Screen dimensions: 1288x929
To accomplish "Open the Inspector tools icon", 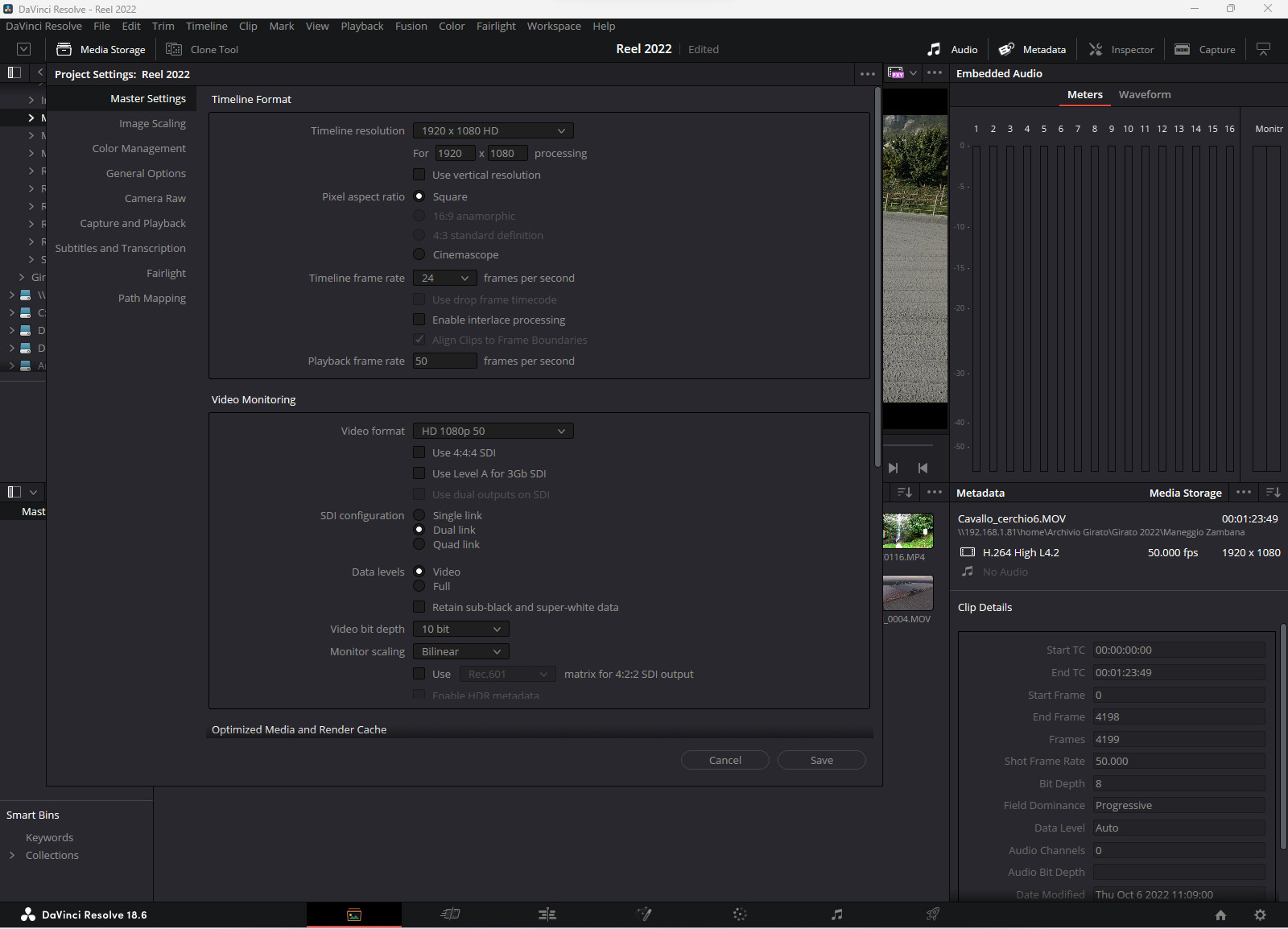I will (x=1096, y=49).
